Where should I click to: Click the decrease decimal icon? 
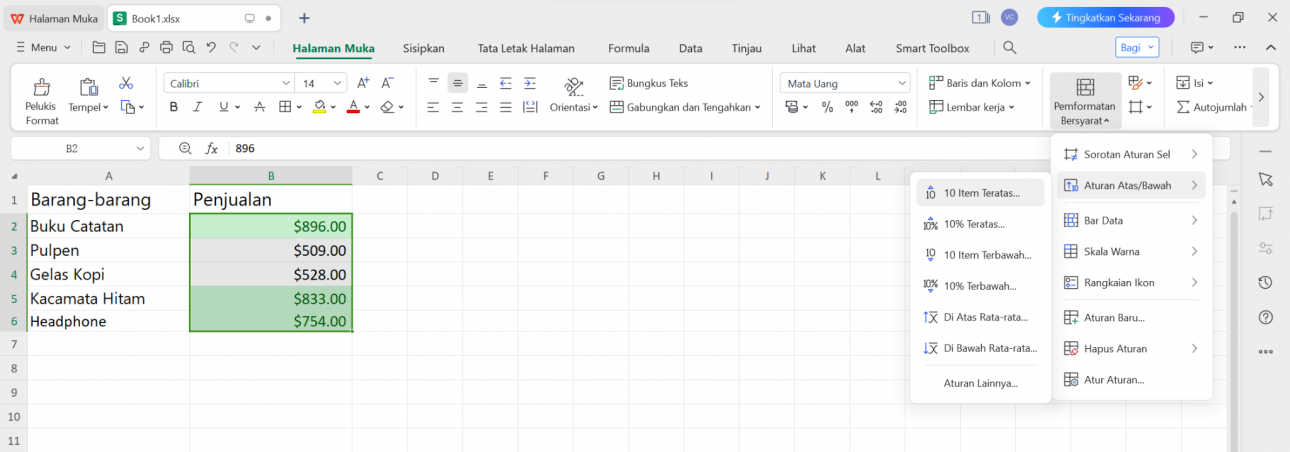[900, 107]
